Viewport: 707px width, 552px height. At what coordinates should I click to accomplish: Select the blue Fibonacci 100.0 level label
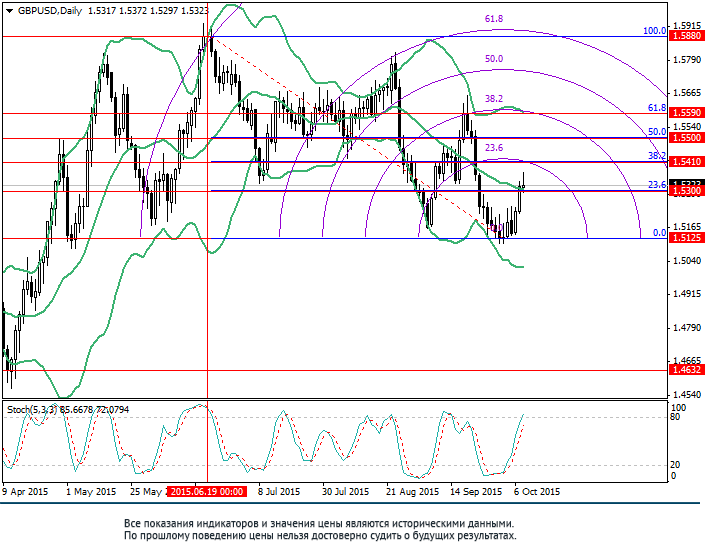click(654, 31)
